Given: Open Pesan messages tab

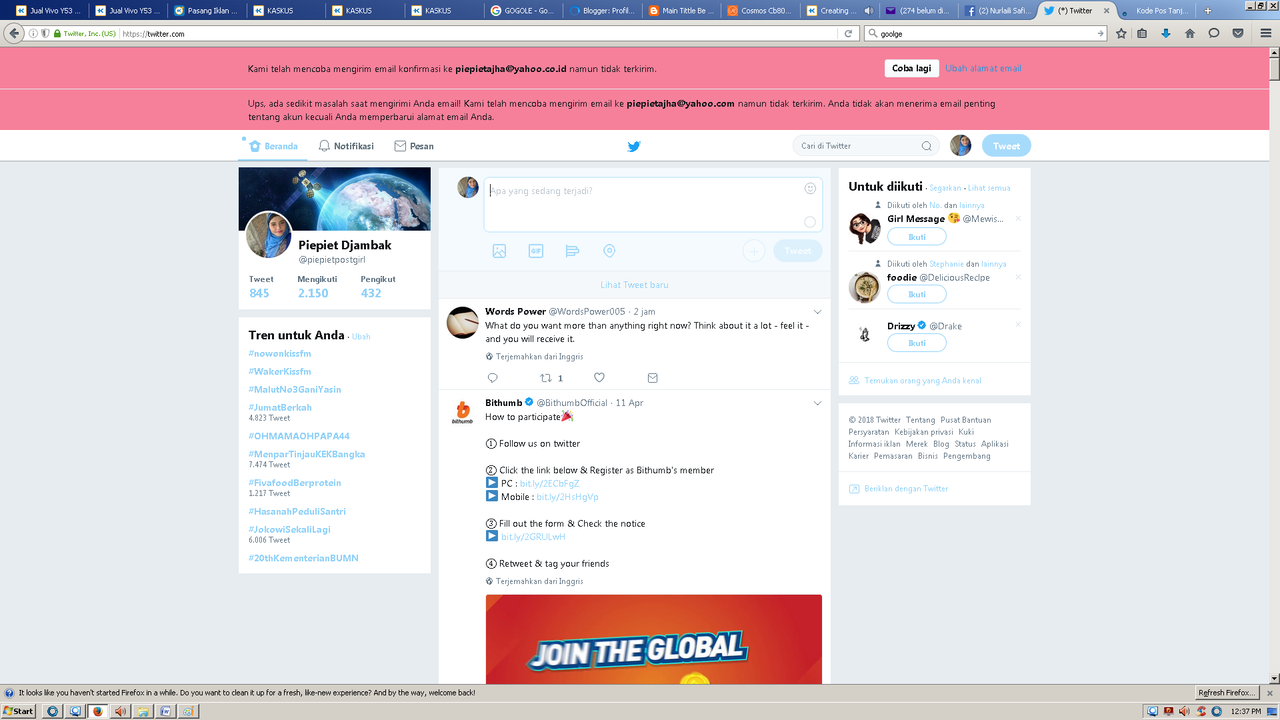Looking at the screenshot, I should 414,146.
